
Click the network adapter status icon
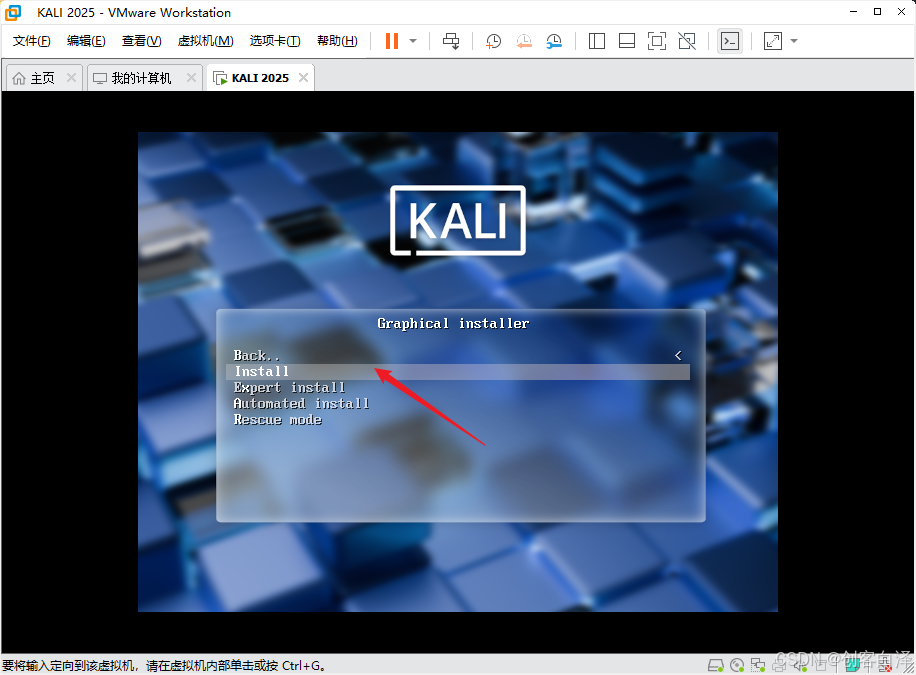tap(758, 665)
